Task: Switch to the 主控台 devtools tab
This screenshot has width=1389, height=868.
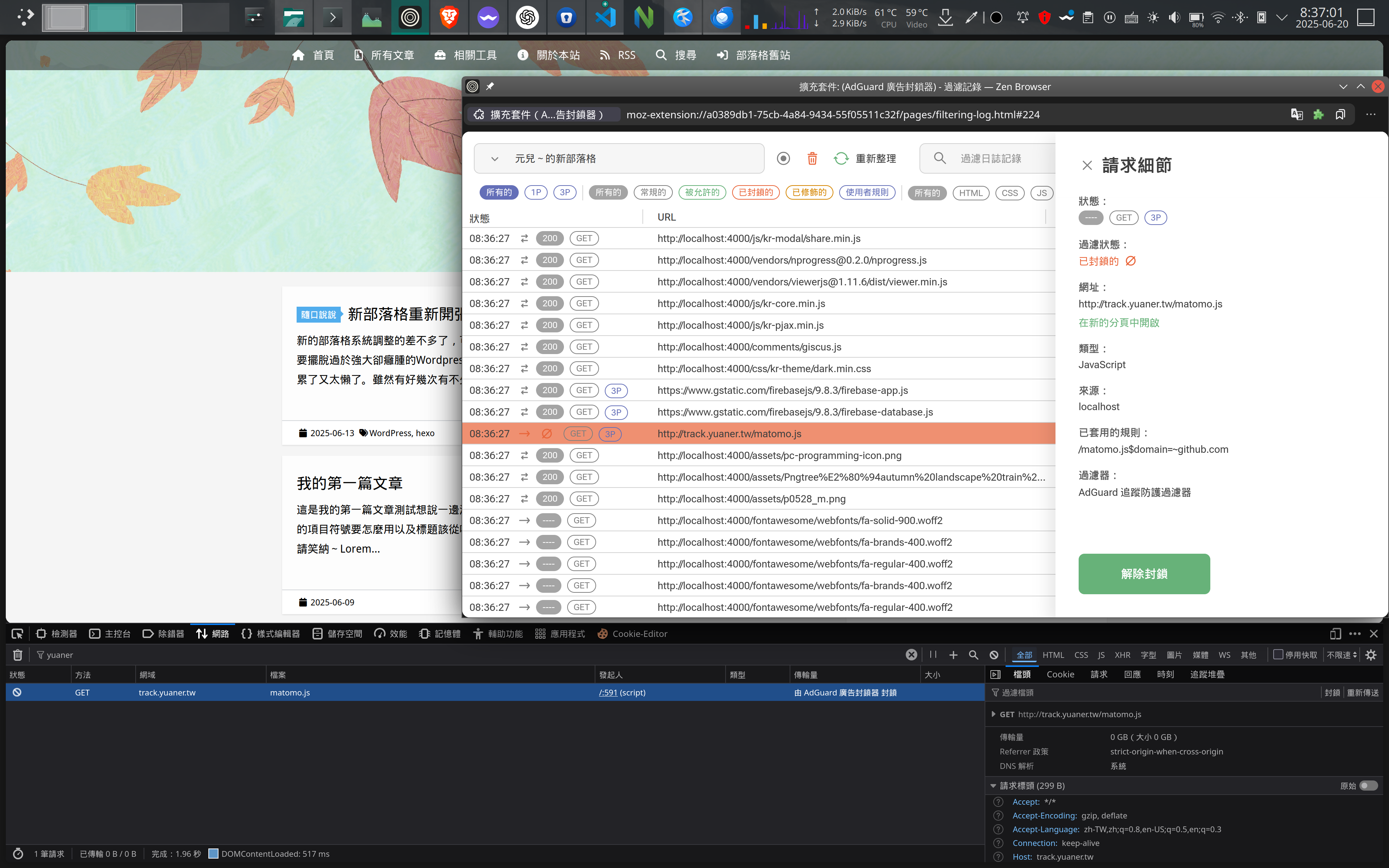Action: pyautogui.click(x=110, y=634)
